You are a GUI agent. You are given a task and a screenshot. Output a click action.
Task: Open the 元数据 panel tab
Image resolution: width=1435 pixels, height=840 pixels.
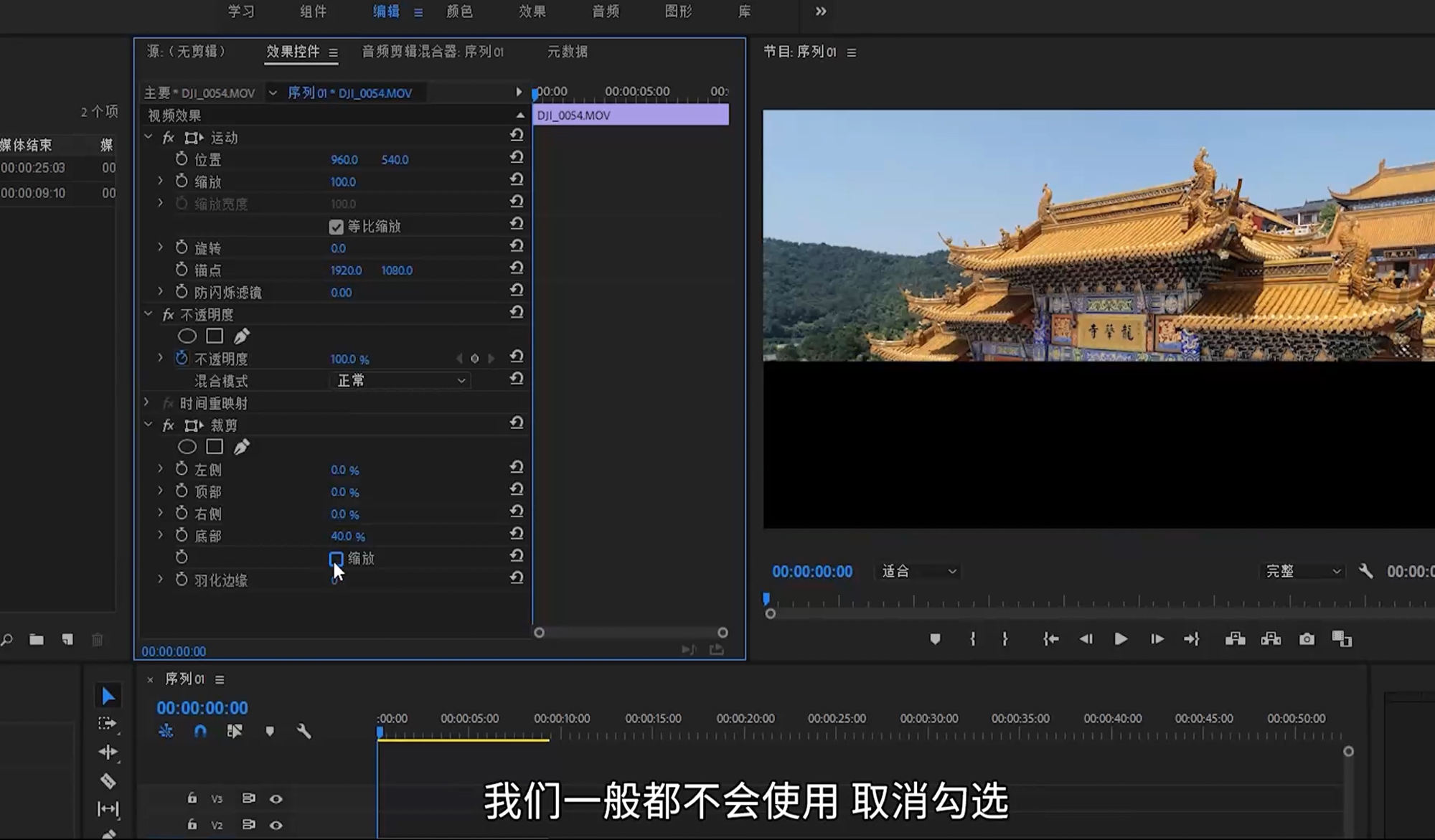[568, 52]
